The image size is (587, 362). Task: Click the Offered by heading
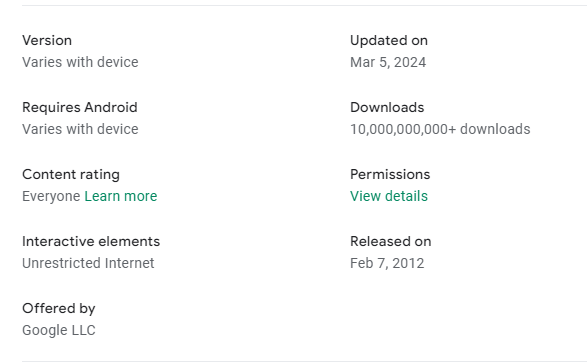click(59, 308)
